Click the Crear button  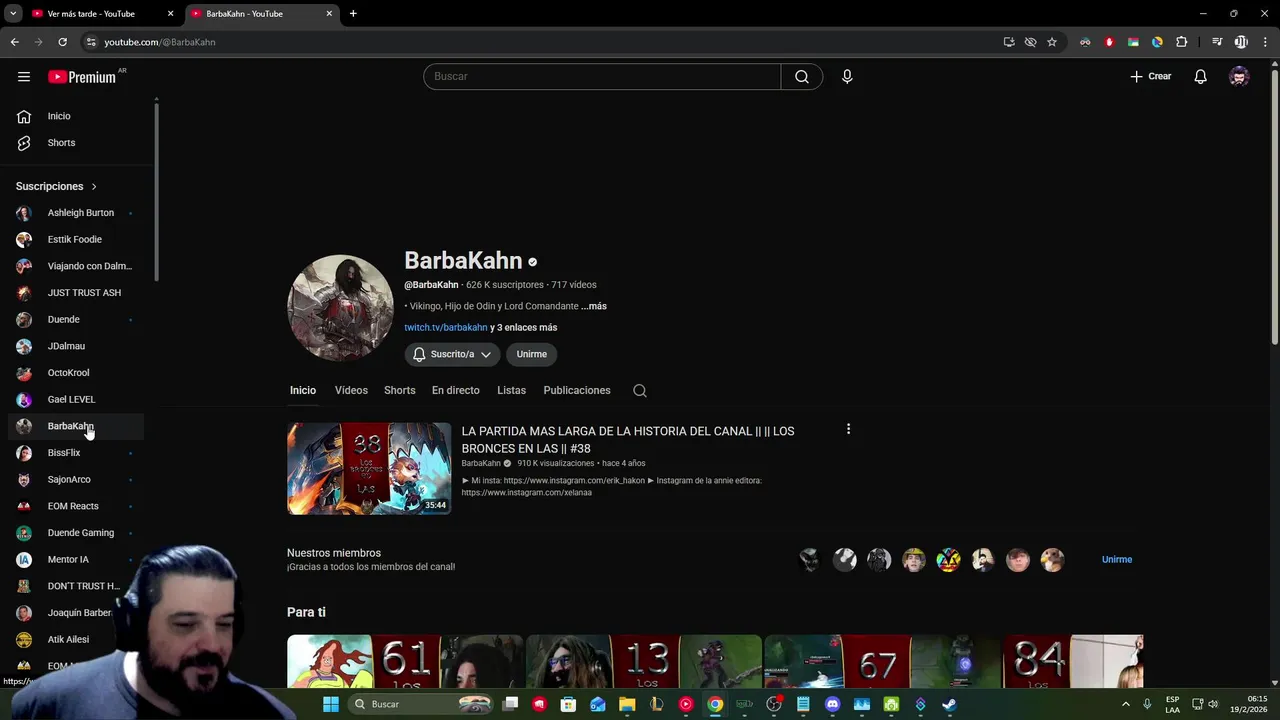coord(1151,77)
